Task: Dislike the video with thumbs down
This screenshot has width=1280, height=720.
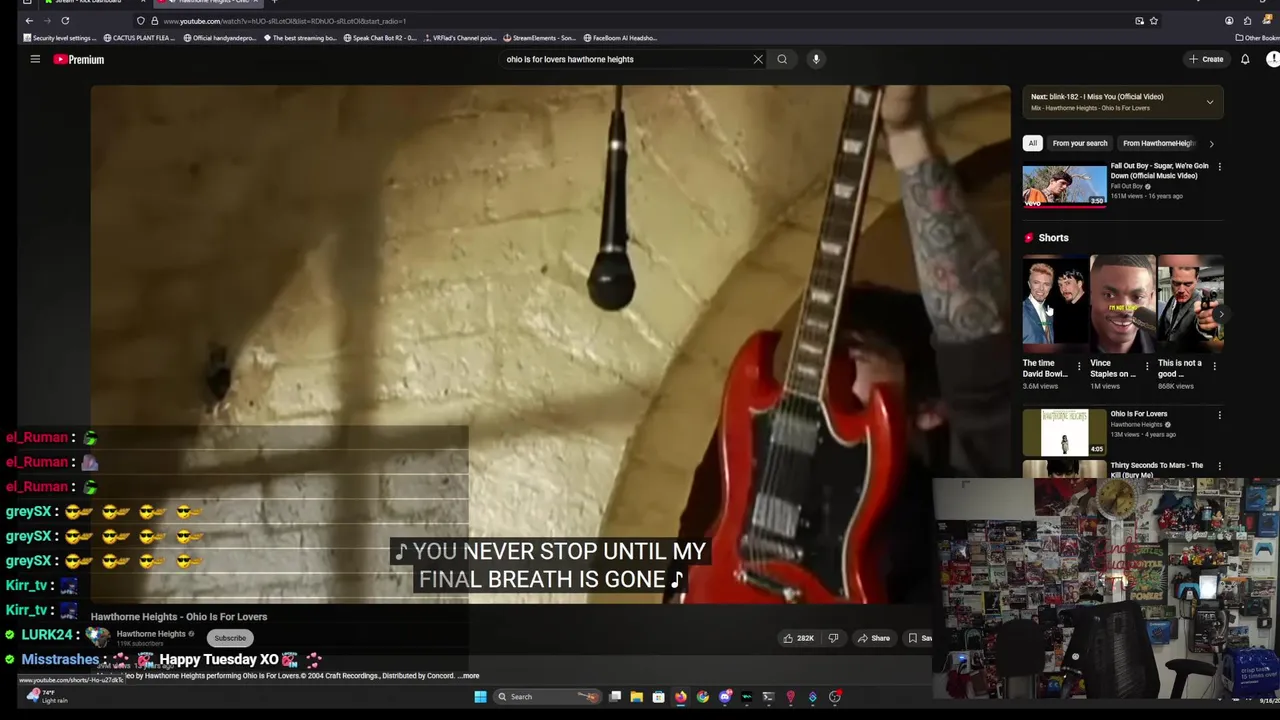Action: [x=833, y=638]
